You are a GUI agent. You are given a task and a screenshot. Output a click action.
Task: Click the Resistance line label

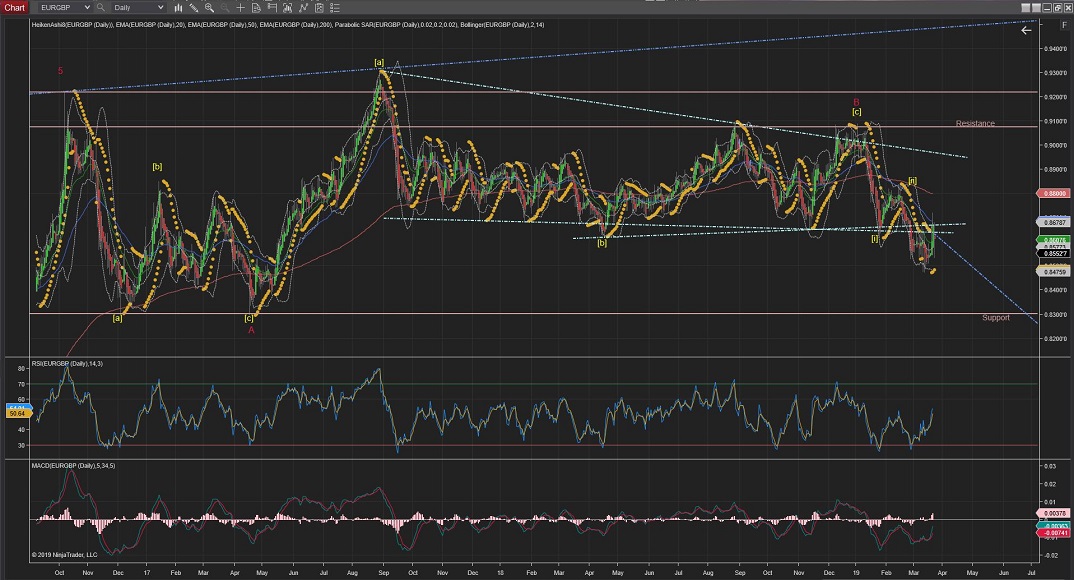click(x=975, y=123)
